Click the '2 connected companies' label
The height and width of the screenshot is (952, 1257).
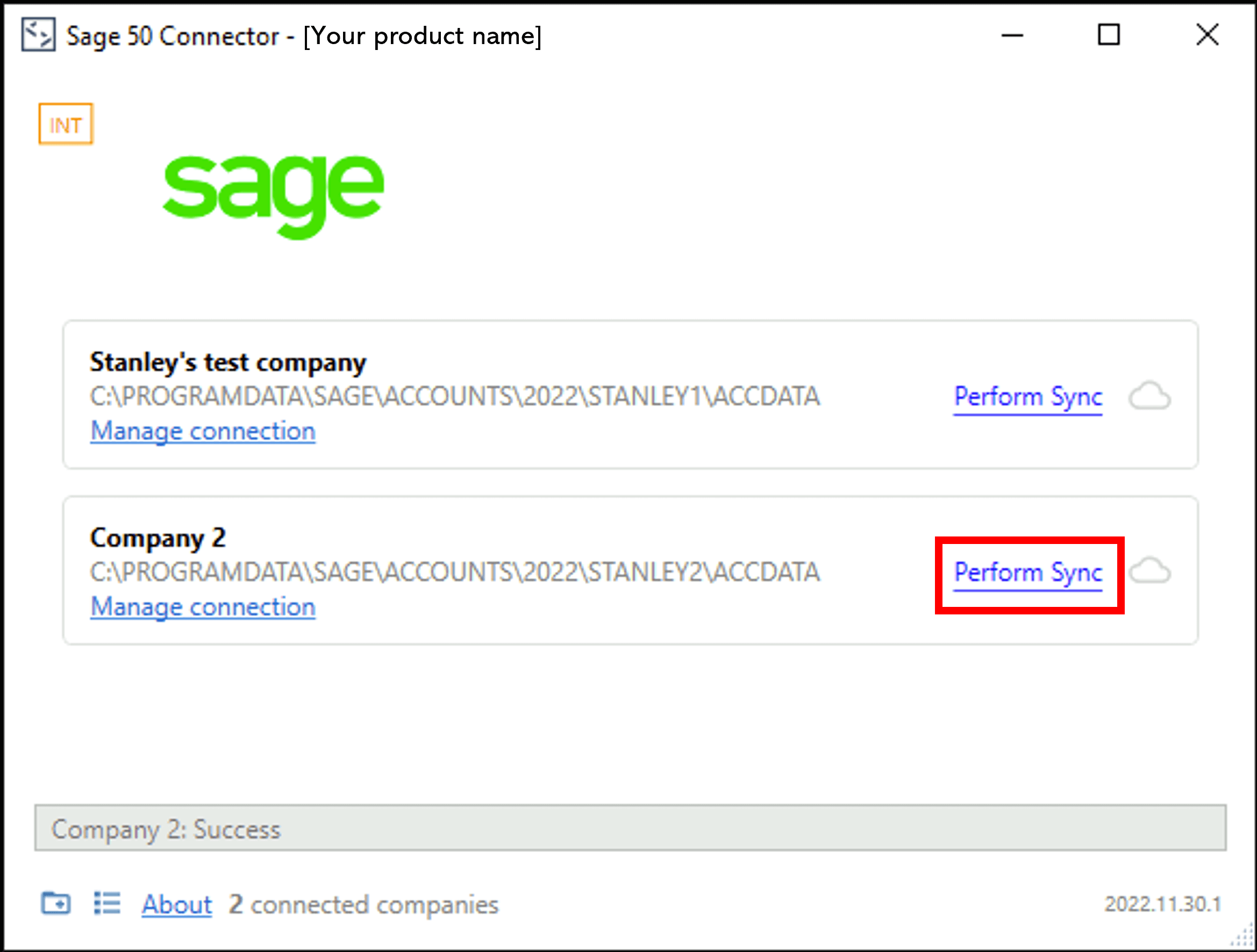click(x=363, y=904)
